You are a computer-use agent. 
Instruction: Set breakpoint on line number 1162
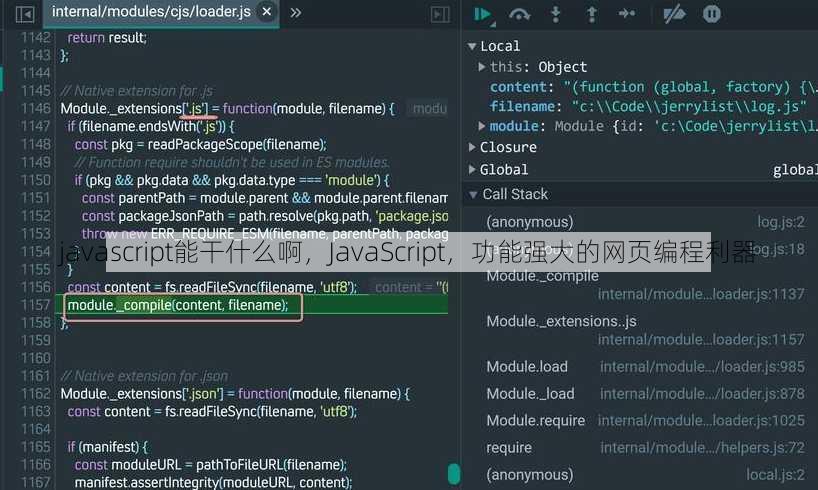point(35,393)
